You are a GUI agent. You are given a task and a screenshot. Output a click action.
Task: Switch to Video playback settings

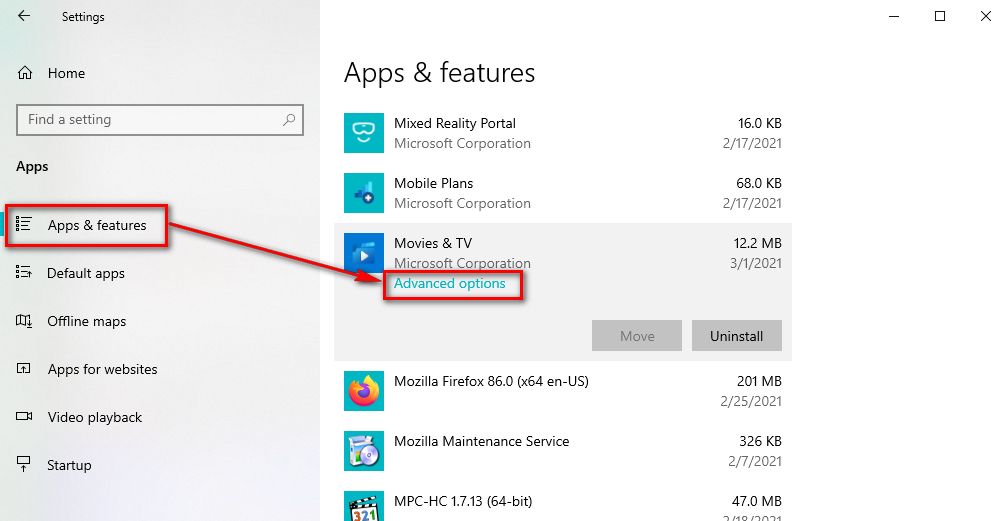click(95, 417)
